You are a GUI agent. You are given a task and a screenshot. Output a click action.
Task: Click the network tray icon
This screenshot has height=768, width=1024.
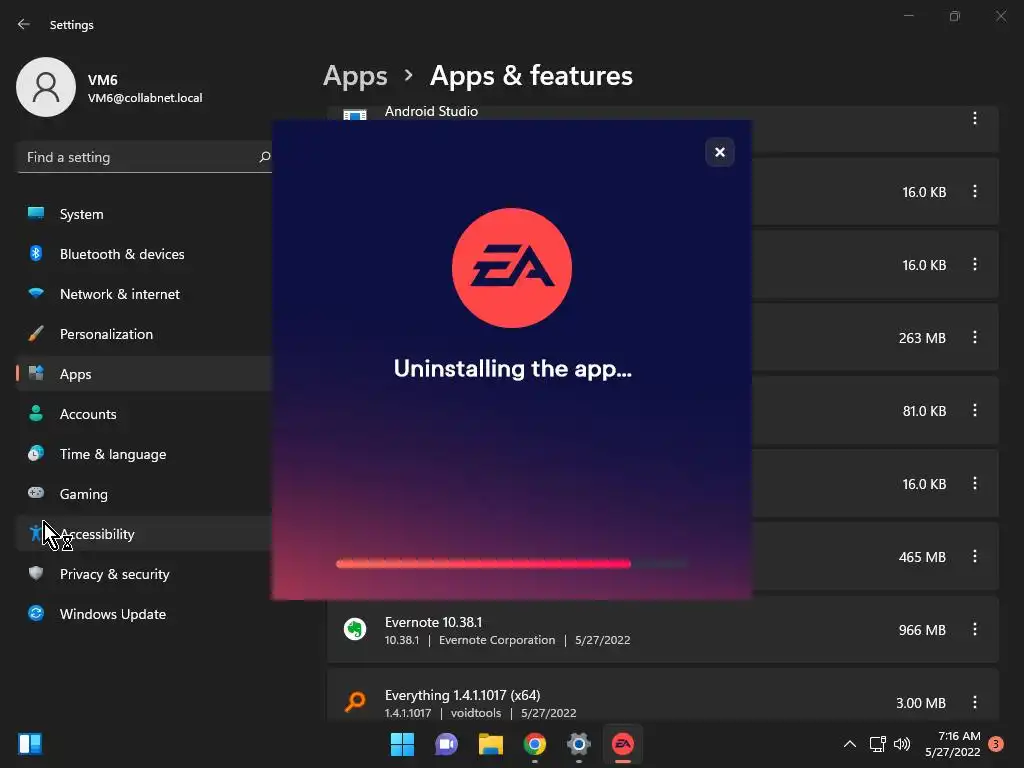[x=877, y=744]
